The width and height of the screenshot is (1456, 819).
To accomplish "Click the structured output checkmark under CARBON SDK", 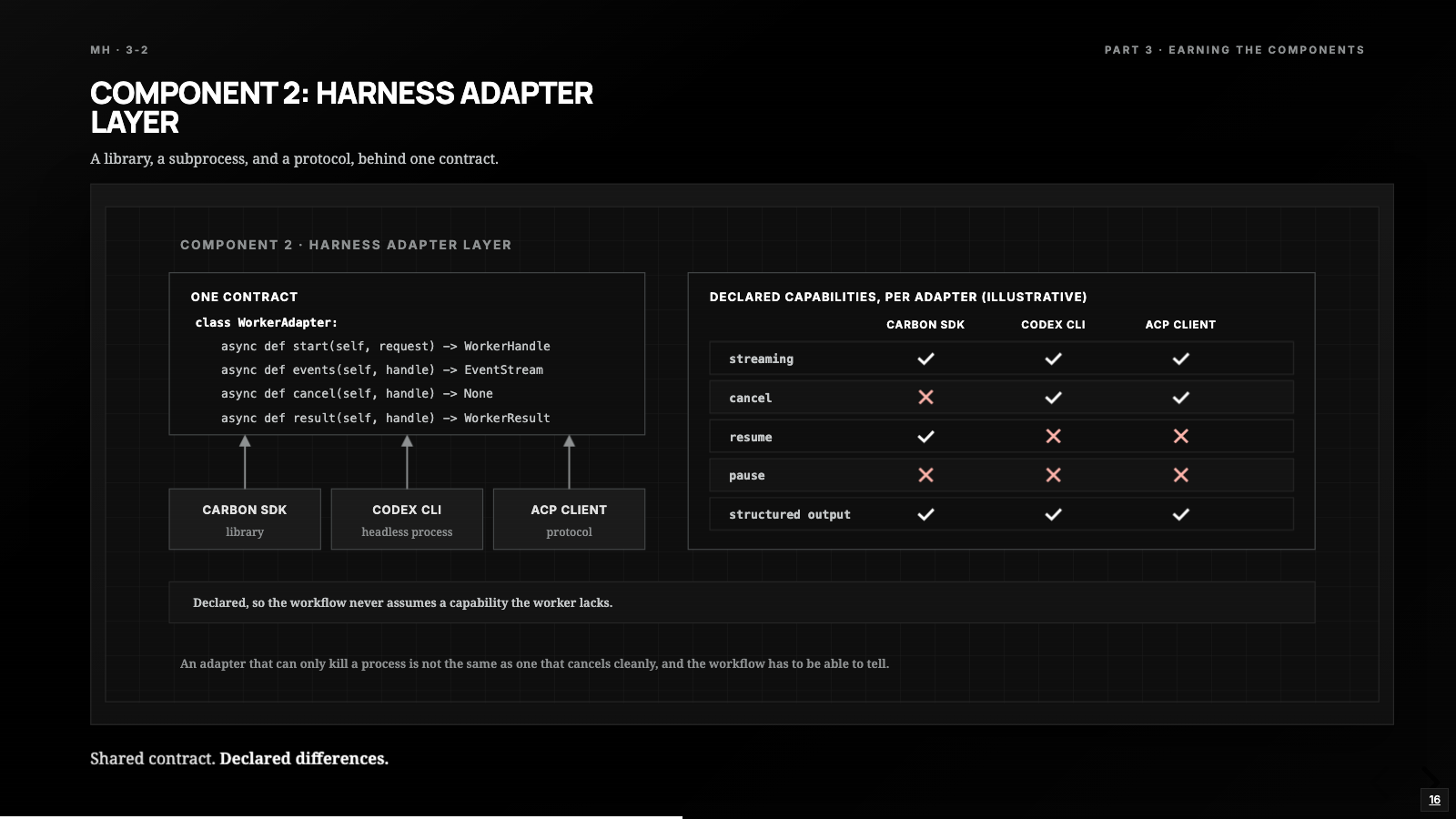I will [925, 514].
